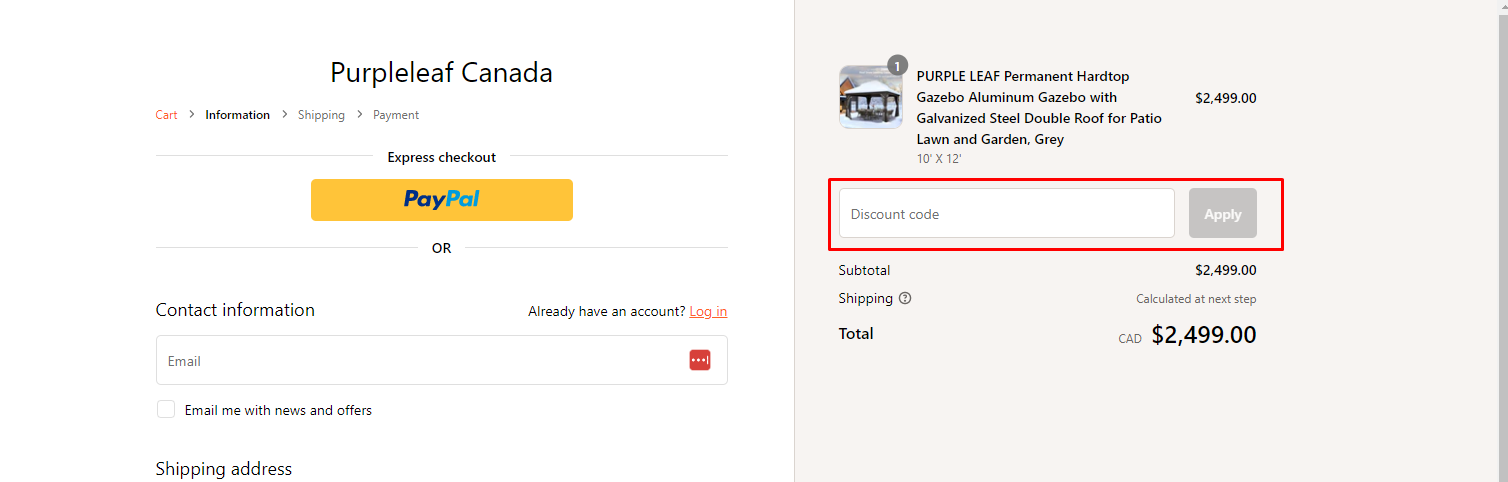Image resolution: width=1508 pixels, height=482 pixels.
Task: Pay with PayPal express checkout
Action: click(x=442, y=200)
